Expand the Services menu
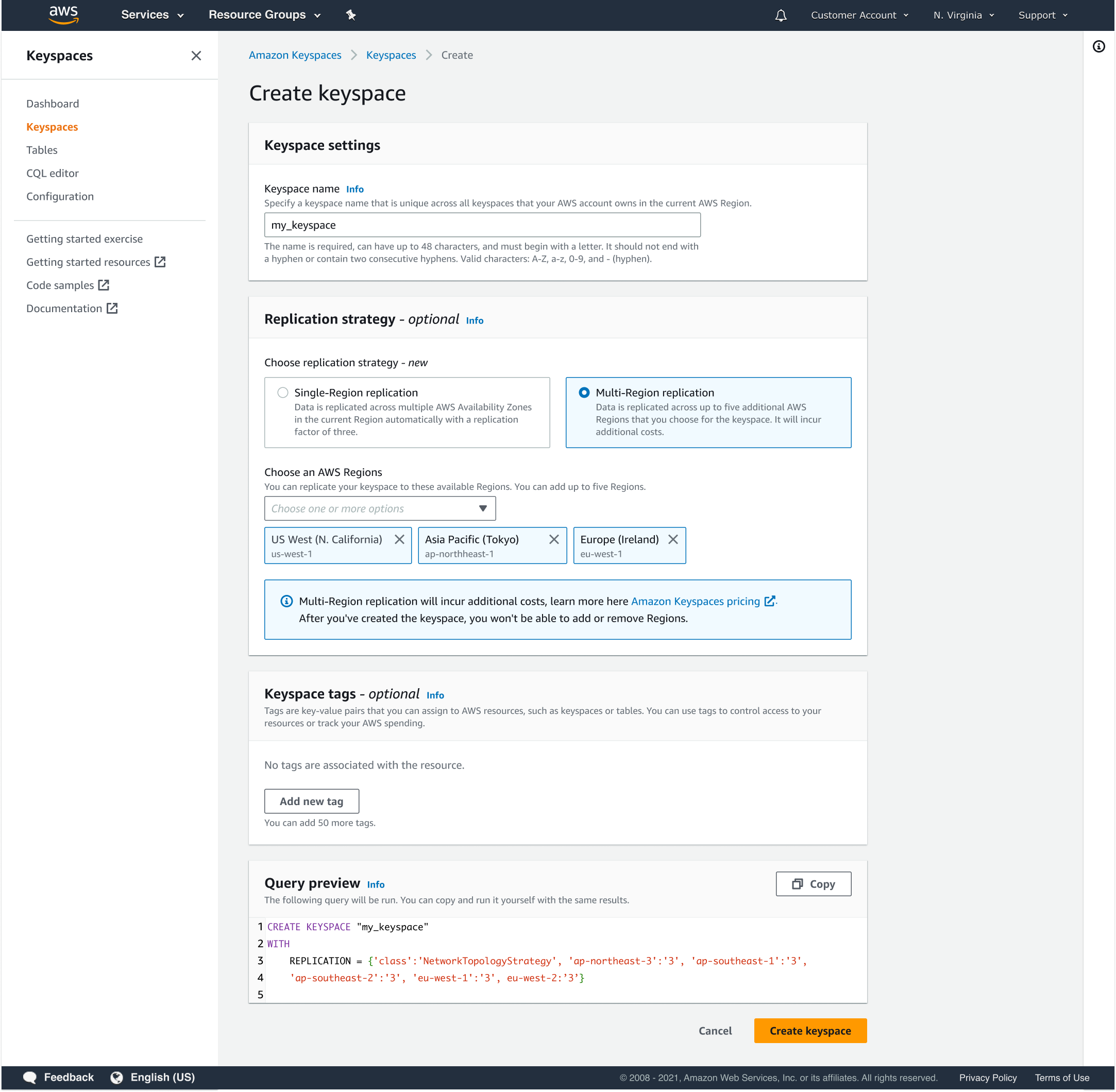The height and width of the screenshot is (1092, 1116). pos(153,15)
